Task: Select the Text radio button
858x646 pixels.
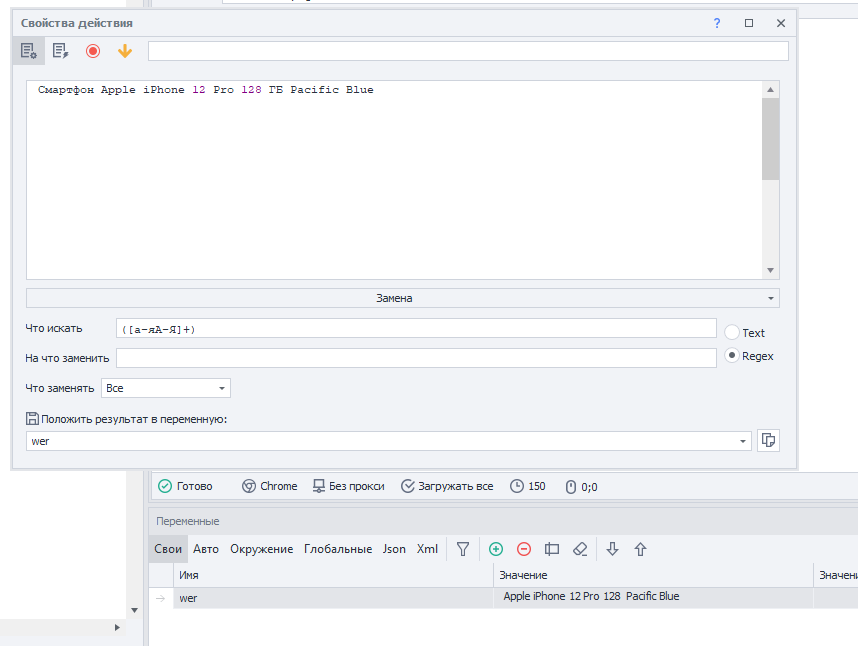Action: 732,332
